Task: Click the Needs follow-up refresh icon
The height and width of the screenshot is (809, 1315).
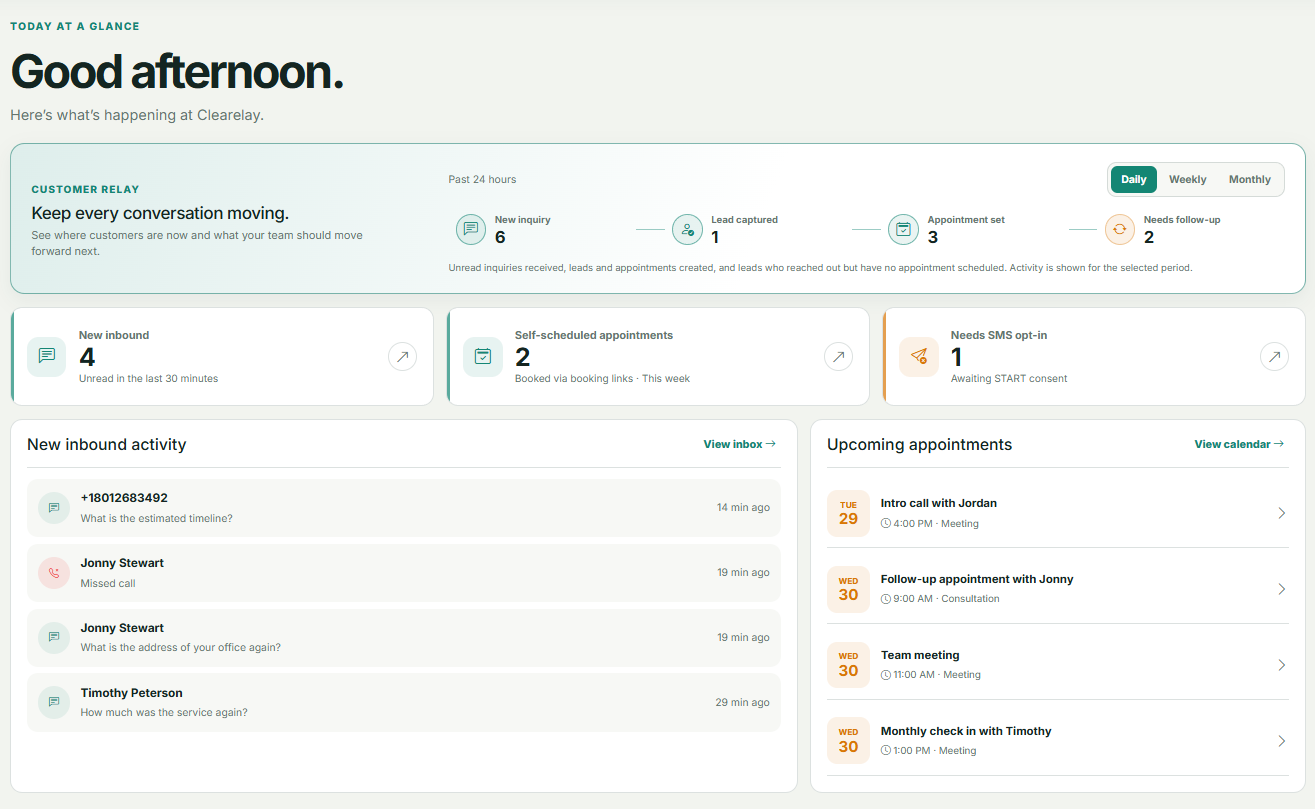Action: pyautogui.click(x=1120, y=229)
